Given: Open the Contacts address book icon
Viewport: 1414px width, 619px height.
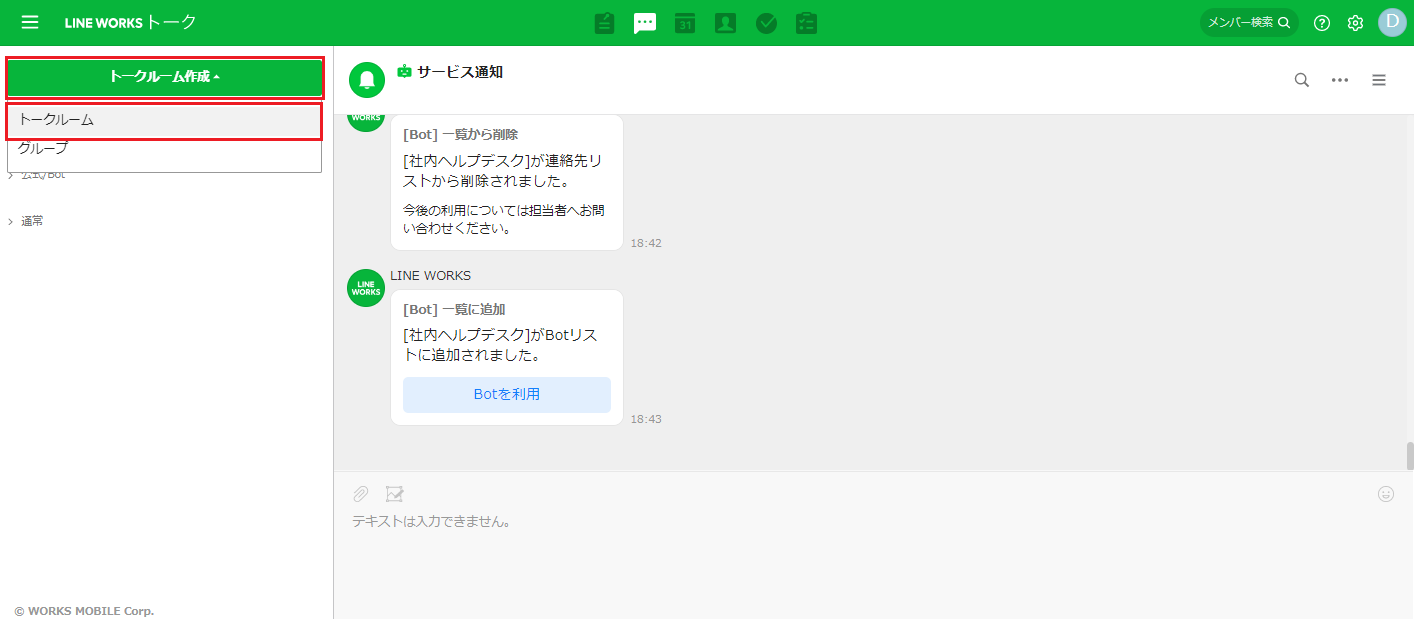Looking at the screenshot, I should point(726,23).
